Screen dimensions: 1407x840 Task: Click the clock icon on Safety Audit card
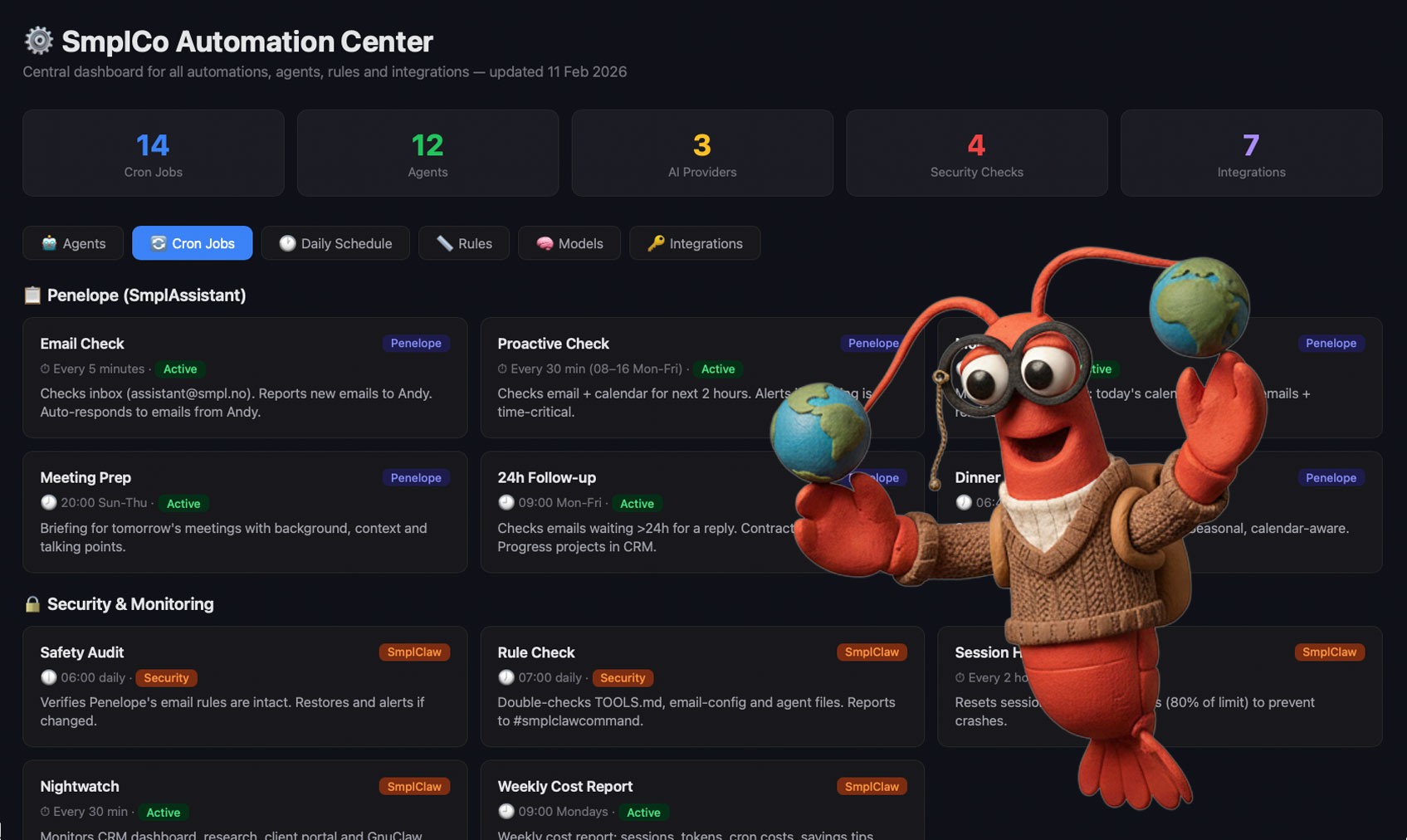click(49, 677)
